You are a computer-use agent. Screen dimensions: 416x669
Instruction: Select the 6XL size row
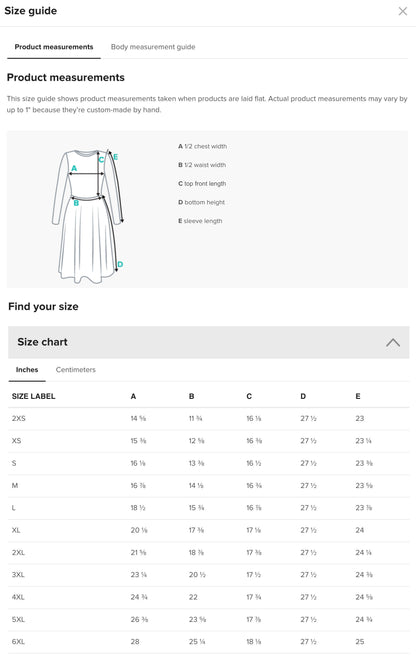(209, 642)
